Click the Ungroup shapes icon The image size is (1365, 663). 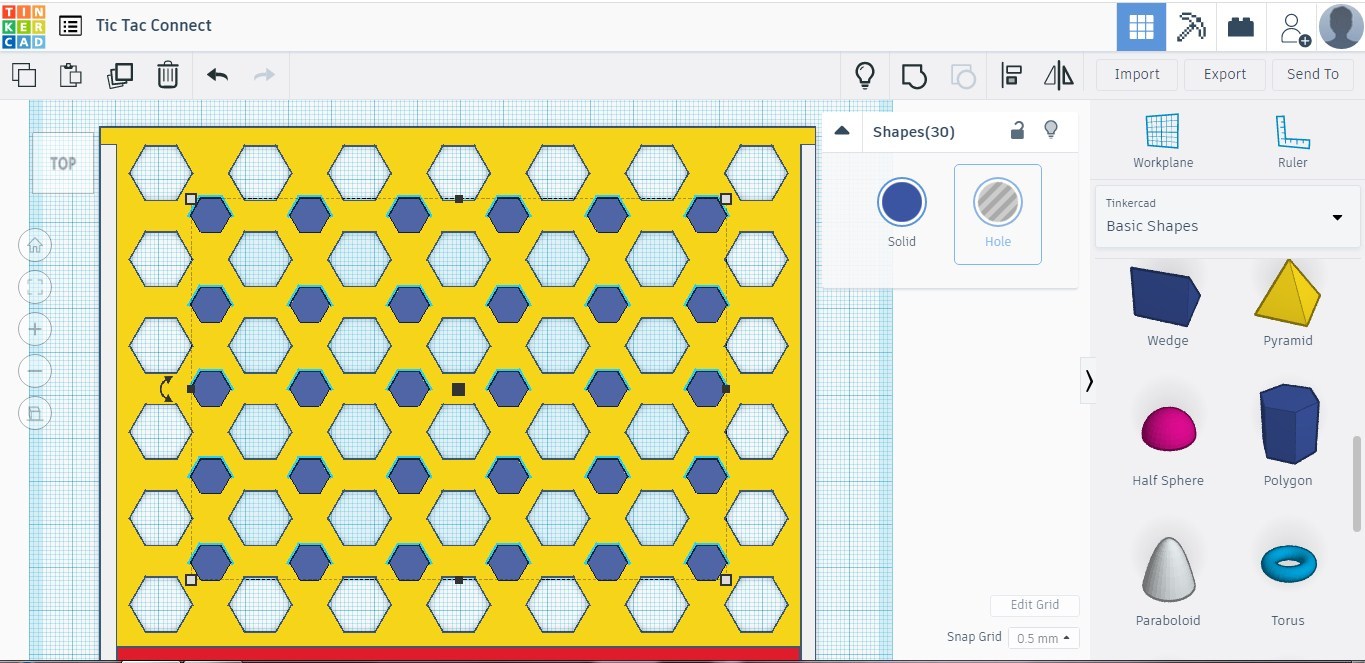tap(963, 75)
